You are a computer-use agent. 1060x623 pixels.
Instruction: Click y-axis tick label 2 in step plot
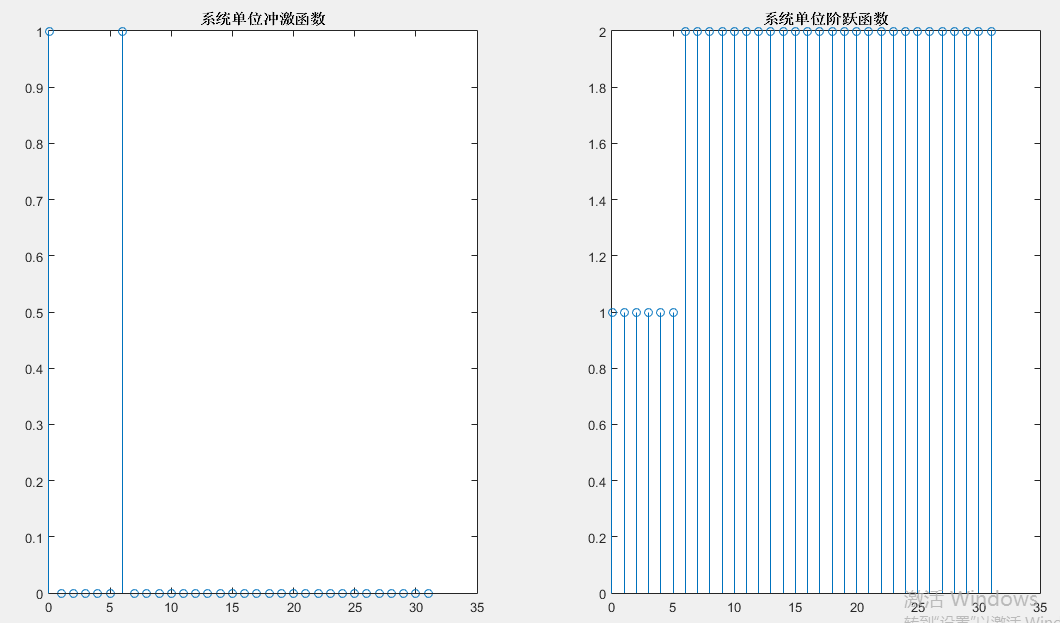click(602, 32)
